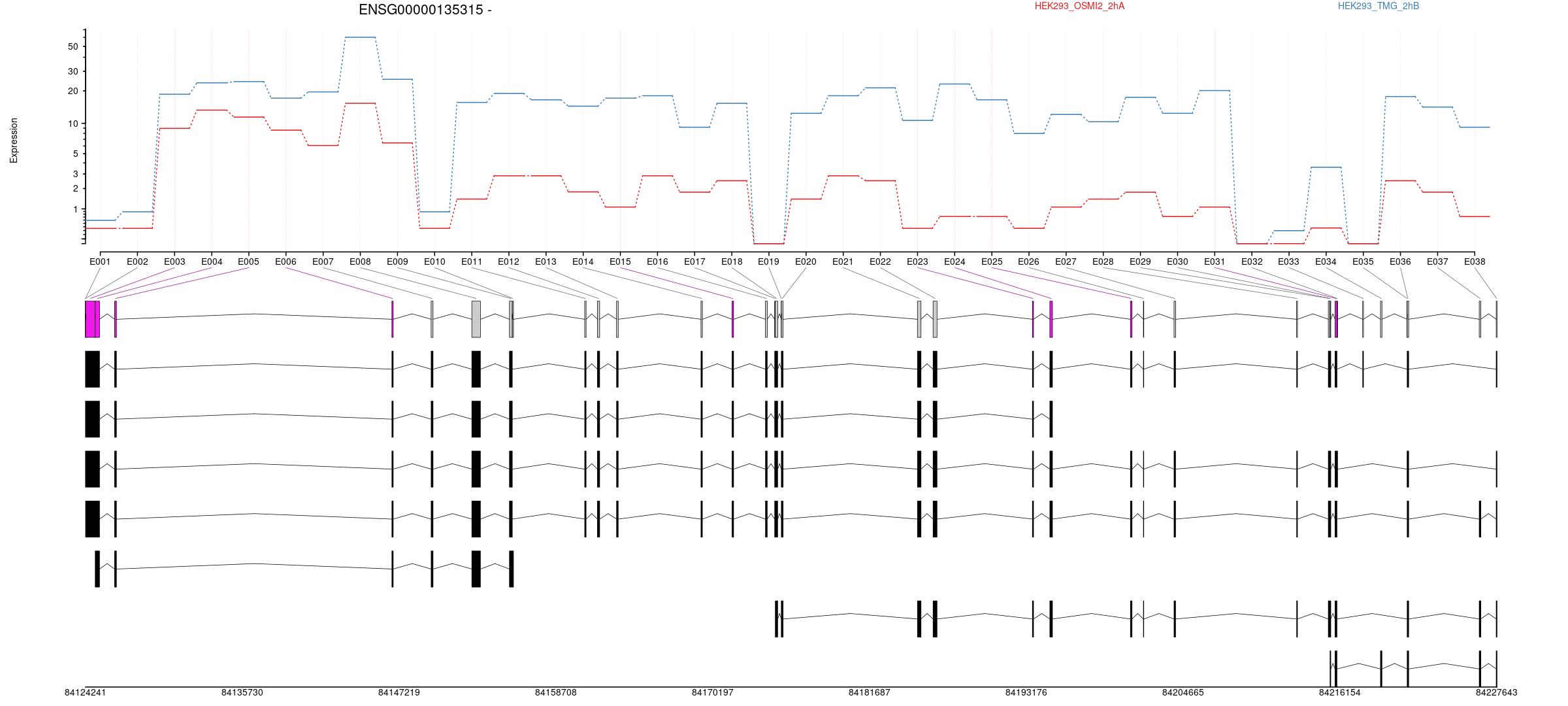The width and height of the screenshot is (1568, 706).
Task: Select the HEK293_OSMI2_2hA legend label
Action: pyautogui.click(x=1079, y=6)
